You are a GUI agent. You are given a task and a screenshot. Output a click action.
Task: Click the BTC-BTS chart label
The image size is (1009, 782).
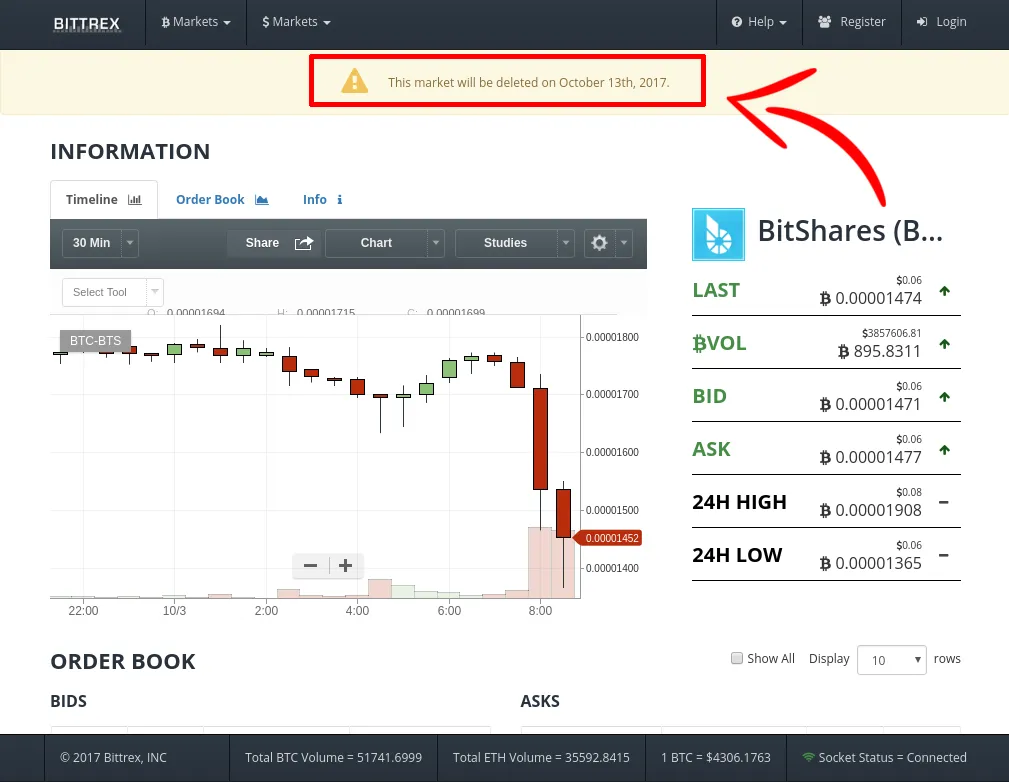tap(95, 340)
